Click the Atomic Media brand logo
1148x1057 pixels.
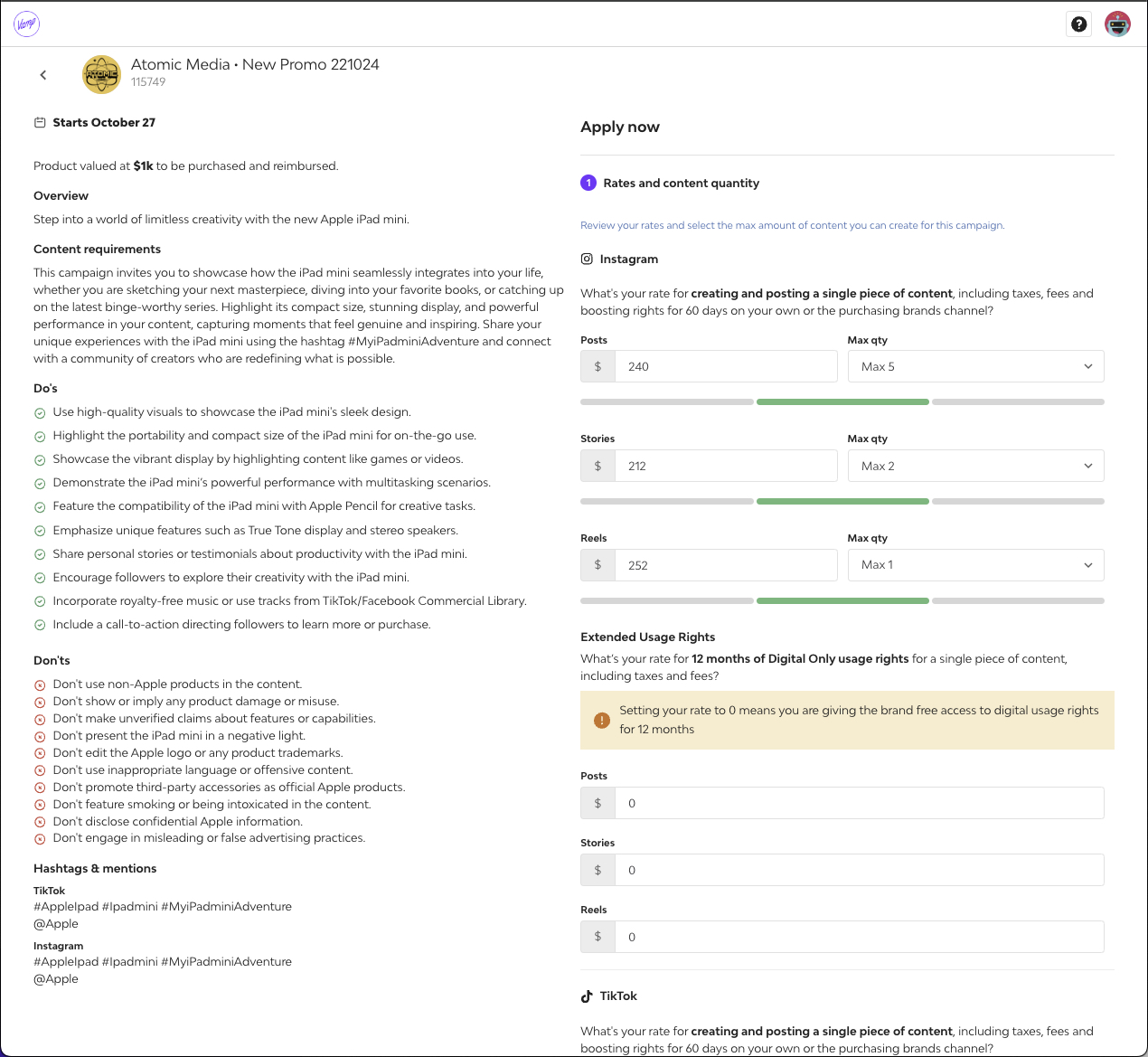(101, 74)
